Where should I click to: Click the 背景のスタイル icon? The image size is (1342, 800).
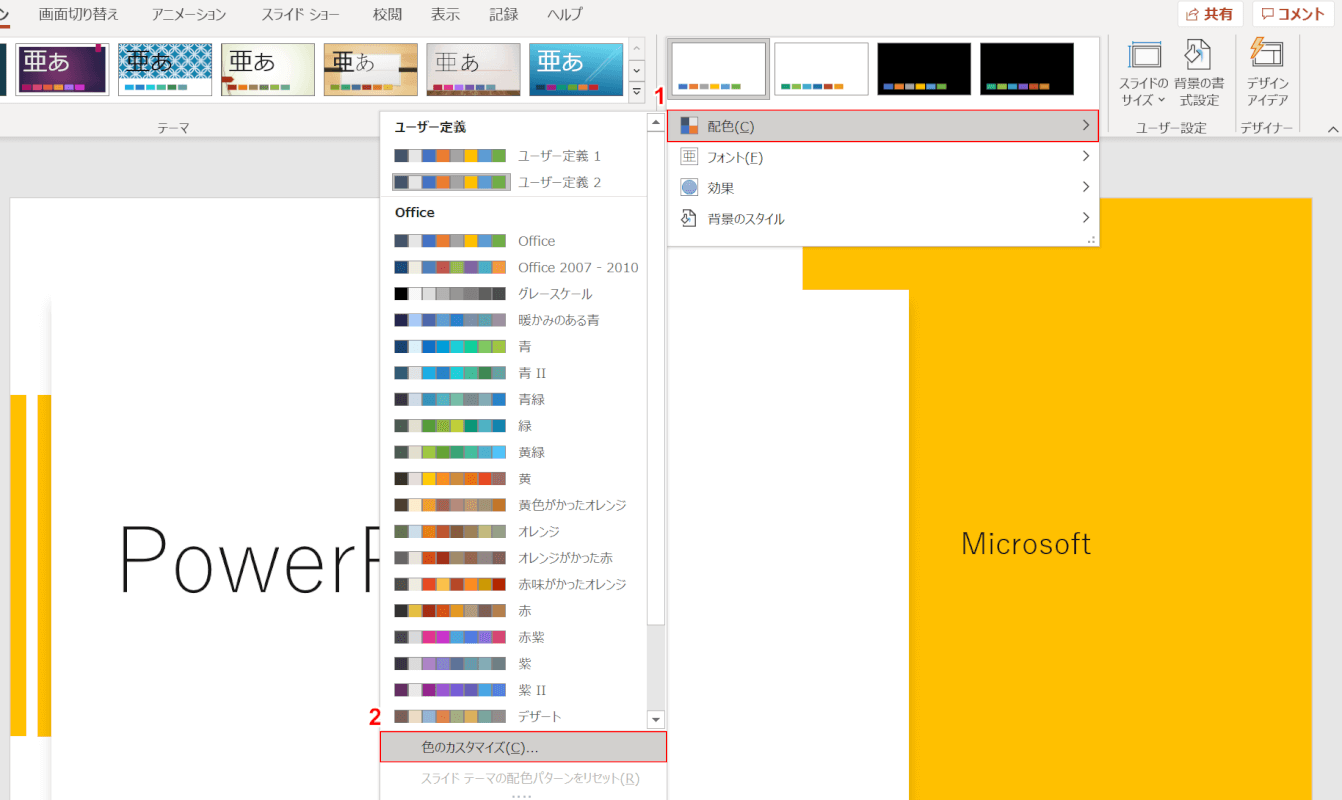coord(689,218)
